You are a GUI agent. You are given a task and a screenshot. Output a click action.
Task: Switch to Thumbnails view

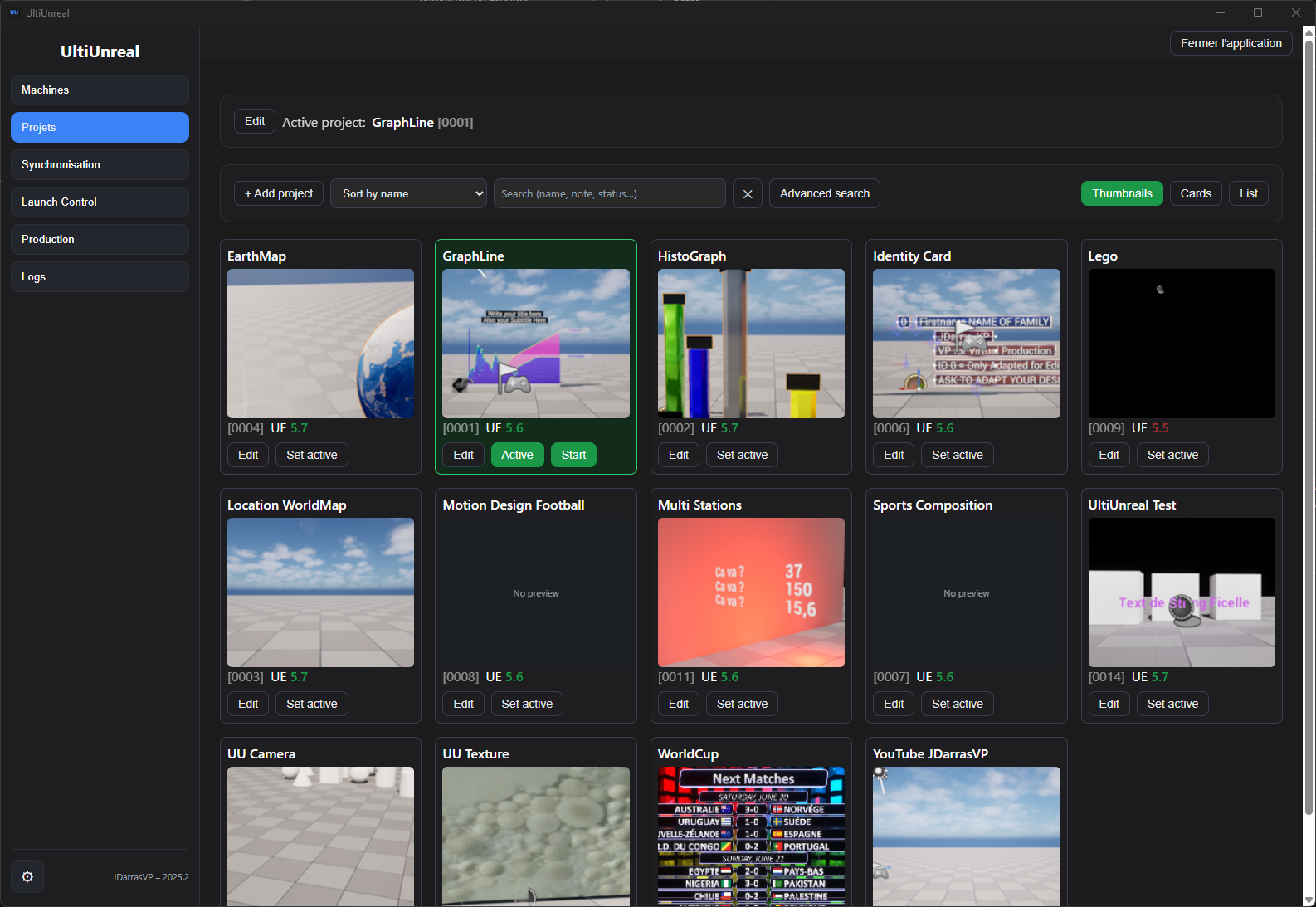coord(1122,193)
